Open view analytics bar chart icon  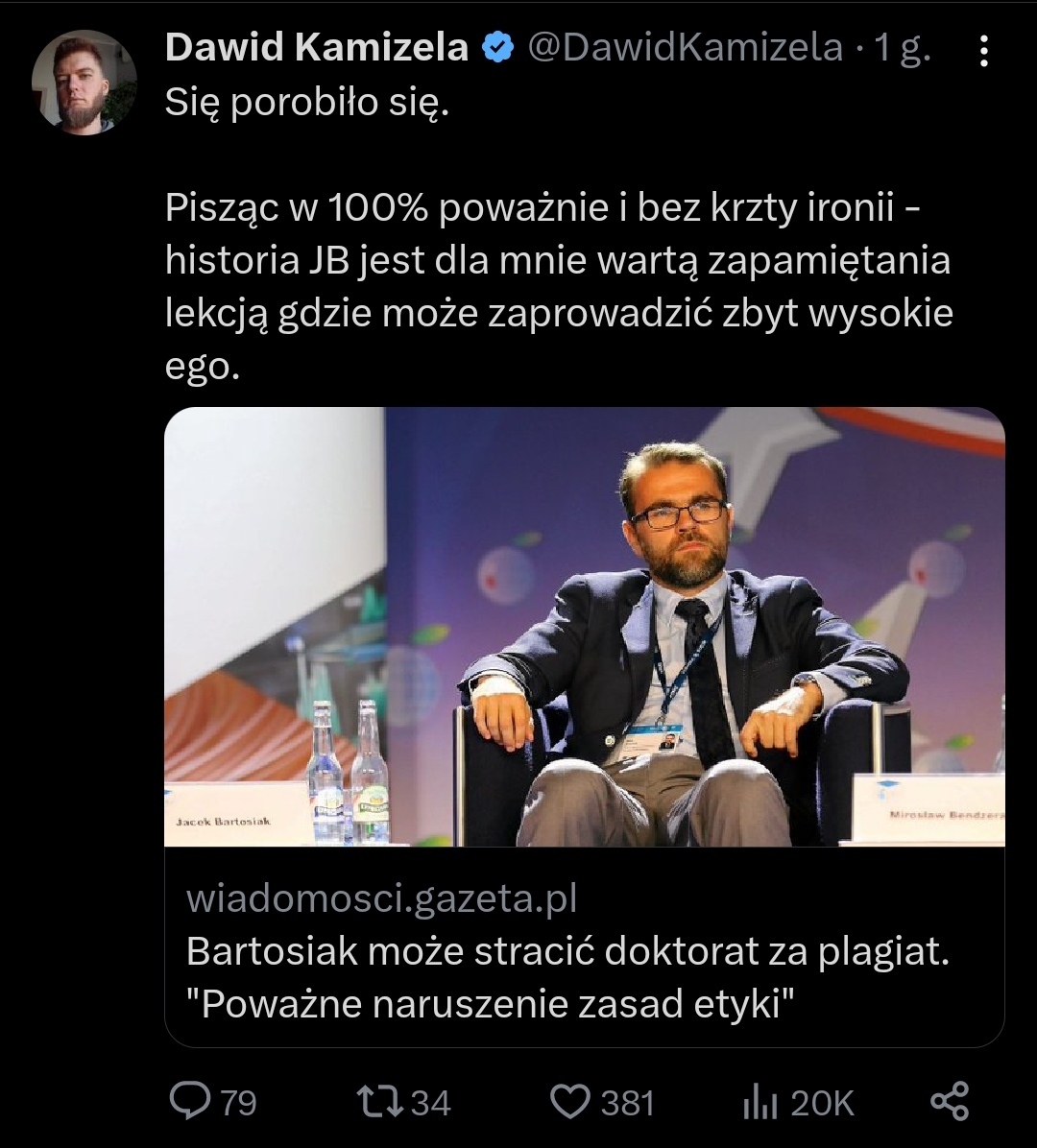[760, 1101]
